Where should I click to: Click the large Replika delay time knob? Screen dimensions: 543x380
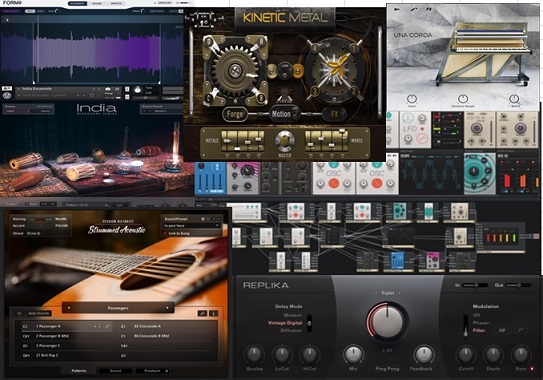(x=387, y=321)
